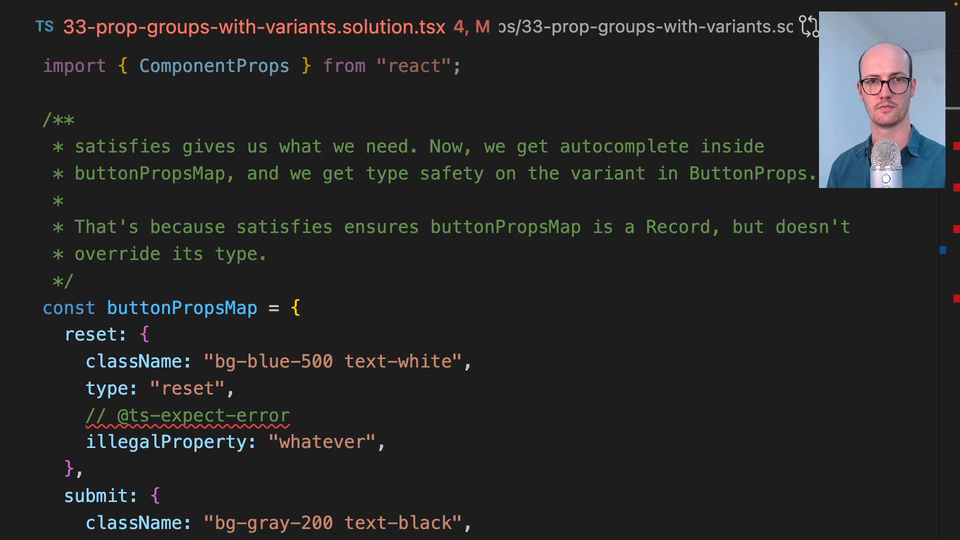Switch to the partially hidden second editor tab
960x540 pixels.
[x=650, y=27]
